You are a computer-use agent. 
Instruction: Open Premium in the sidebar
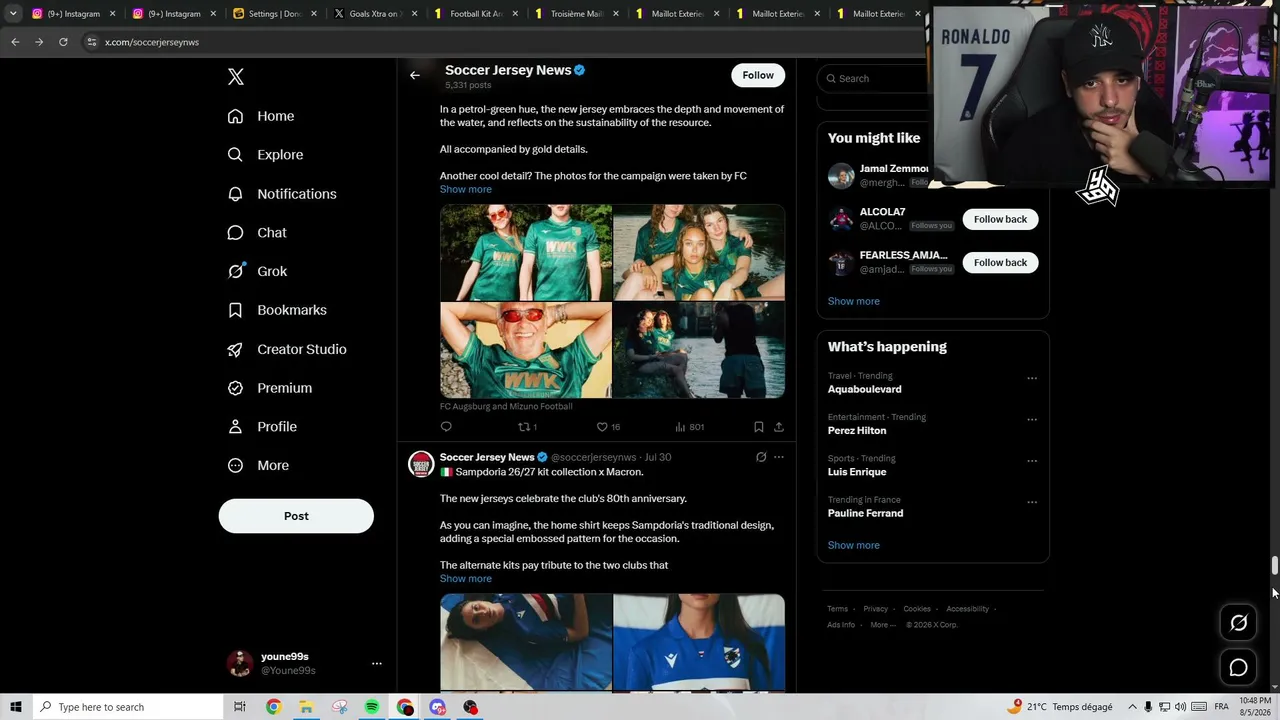[270, 388]
